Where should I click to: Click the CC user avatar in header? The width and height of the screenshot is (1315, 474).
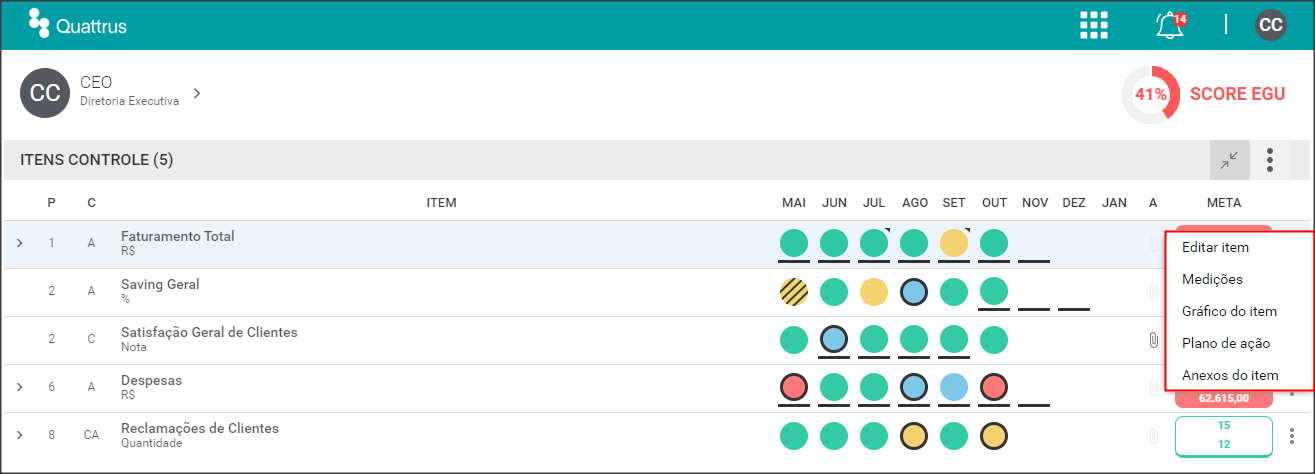tap(1271, 25)
